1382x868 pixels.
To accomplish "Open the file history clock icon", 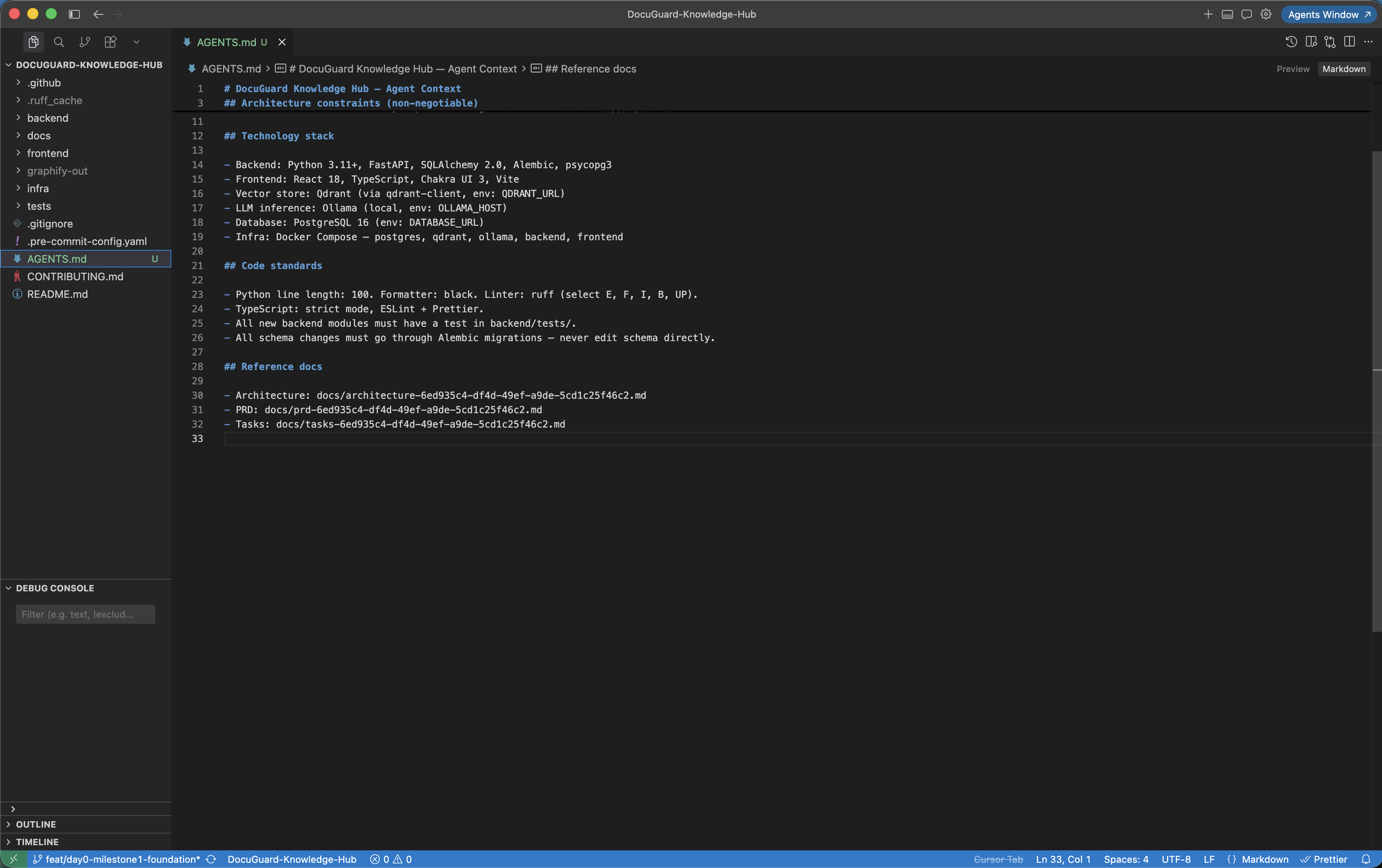I will pos(1291,42).
